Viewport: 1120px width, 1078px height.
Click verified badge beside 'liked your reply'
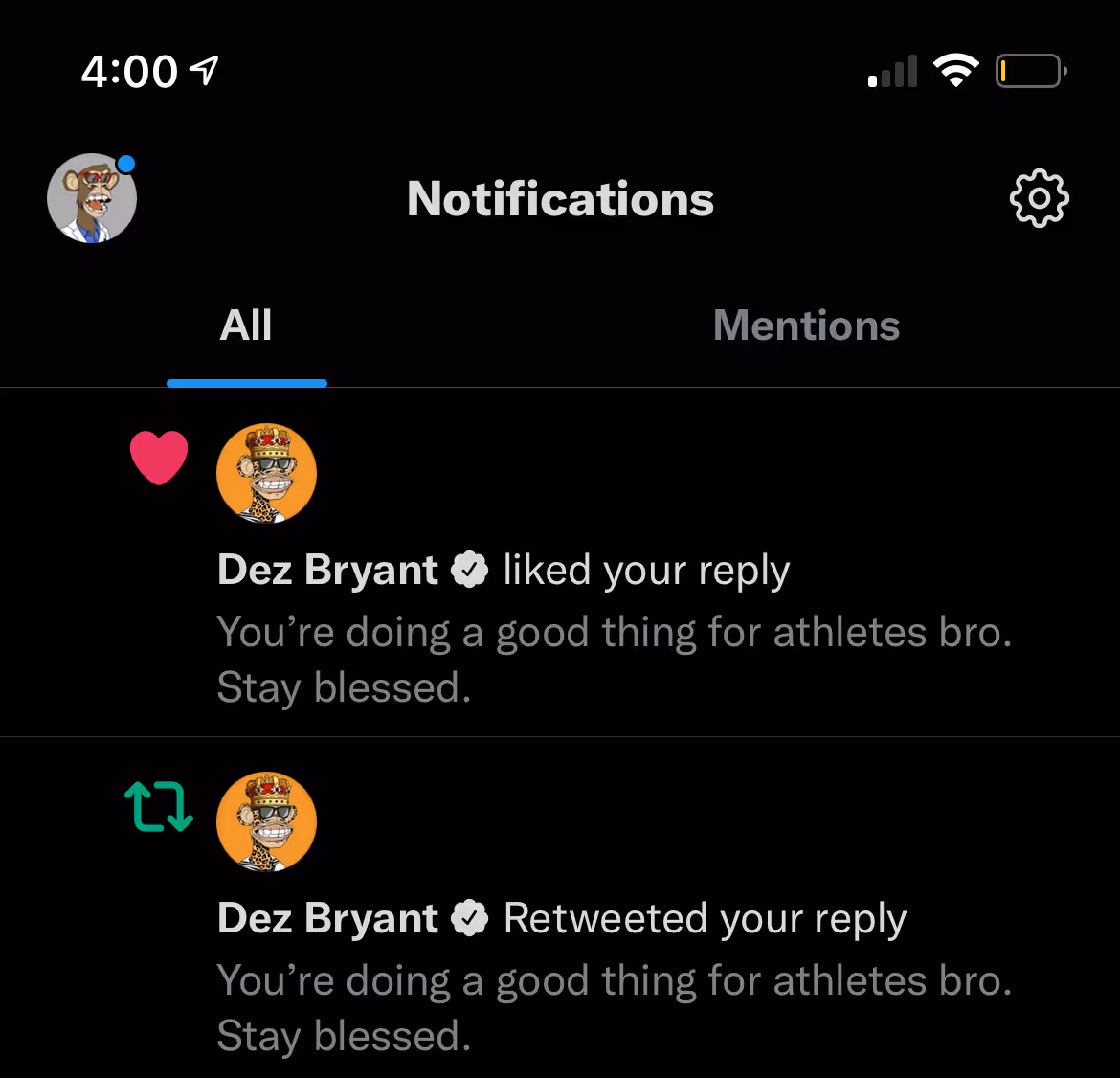pyautogui.click(x=469, y=570)
